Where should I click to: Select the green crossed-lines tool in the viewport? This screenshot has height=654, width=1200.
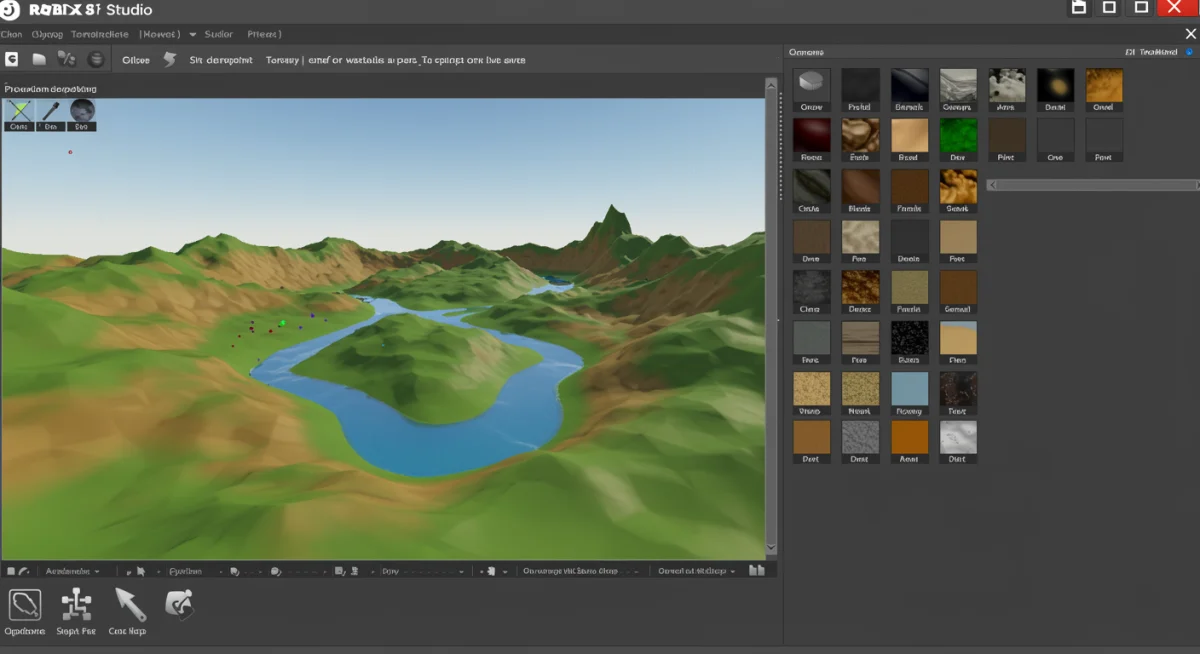19,111
